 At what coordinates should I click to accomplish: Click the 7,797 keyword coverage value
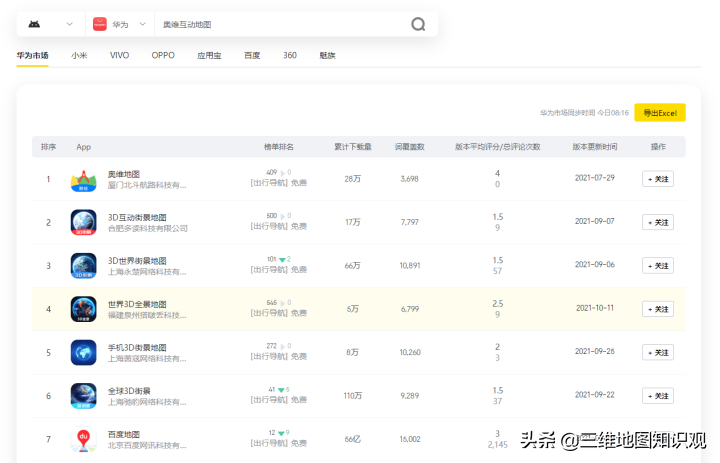pyautogui.click(x=410, y=222)
